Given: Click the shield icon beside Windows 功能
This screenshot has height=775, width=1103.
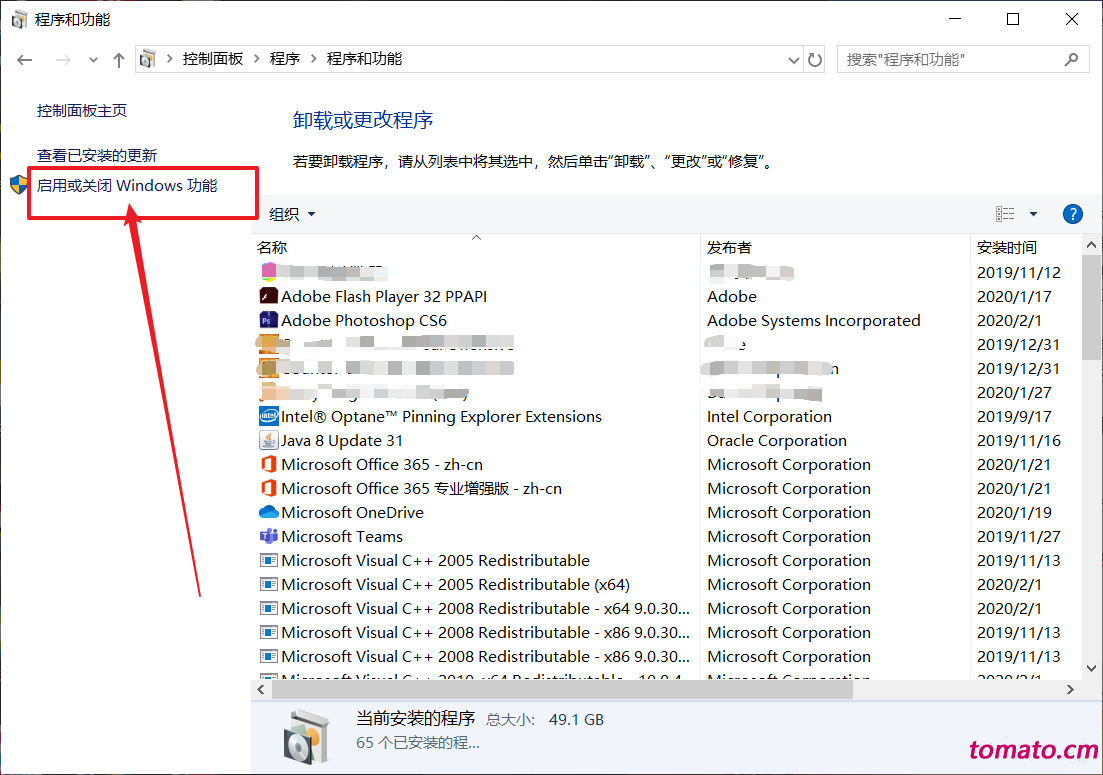Looking at the screenshot, I should (x=19, y=185).
